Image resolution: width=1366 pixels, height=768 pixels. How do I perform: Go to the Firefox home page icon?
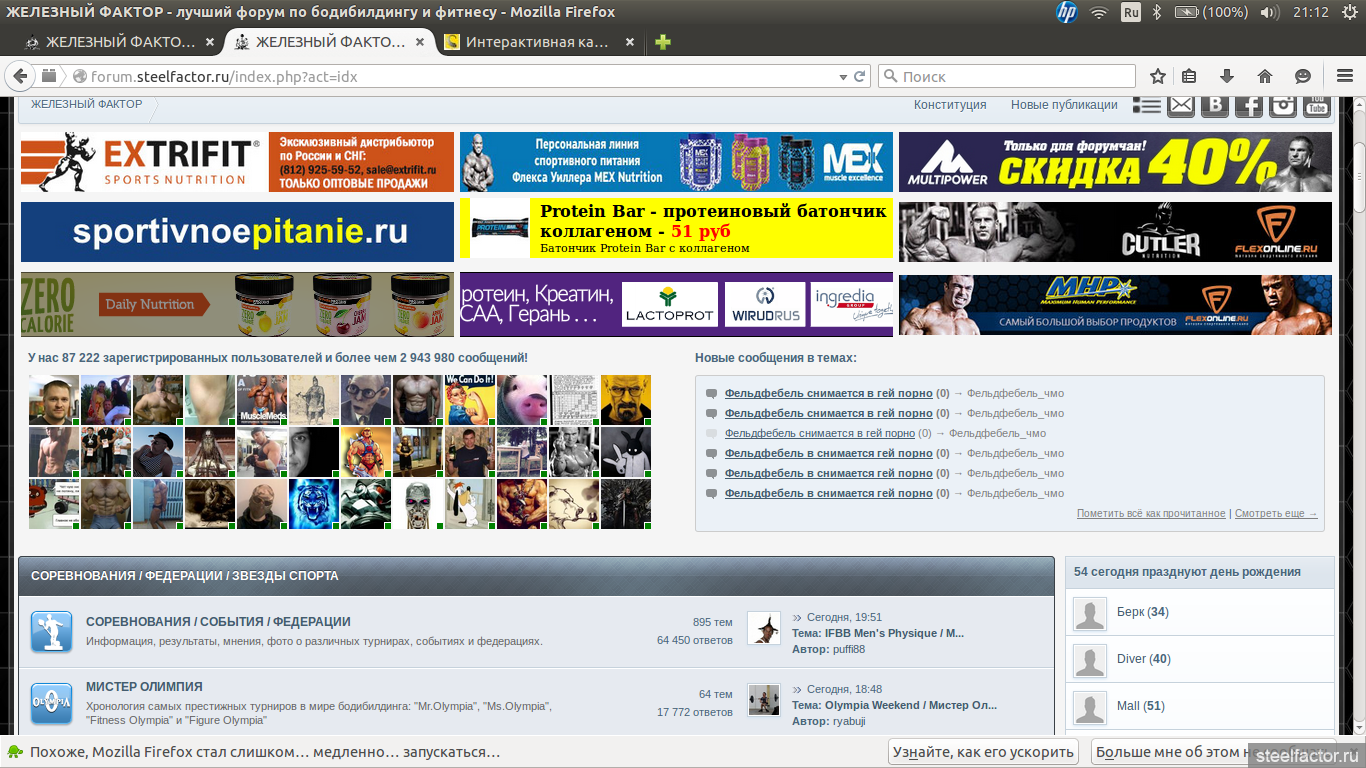[1265, 76]
